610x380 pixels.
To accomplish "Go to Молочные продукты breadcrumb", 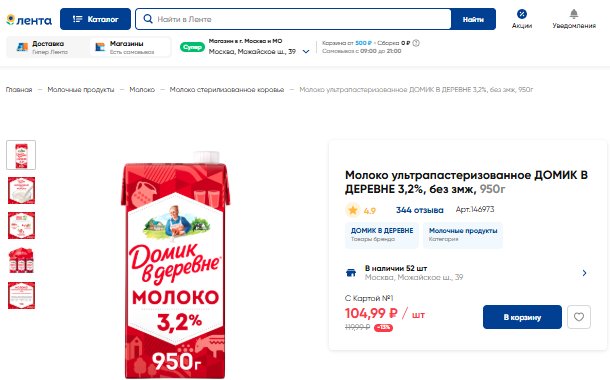I will (x=81, y=89).
